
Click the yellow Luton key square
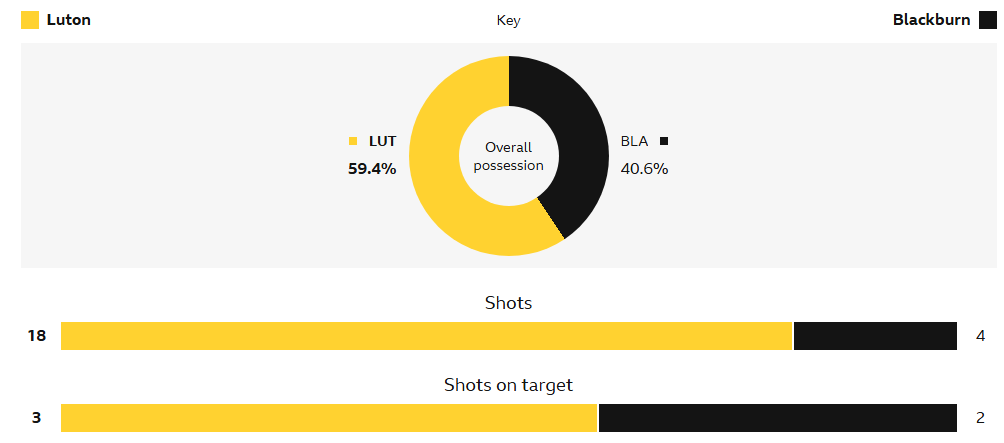point(30,20)
